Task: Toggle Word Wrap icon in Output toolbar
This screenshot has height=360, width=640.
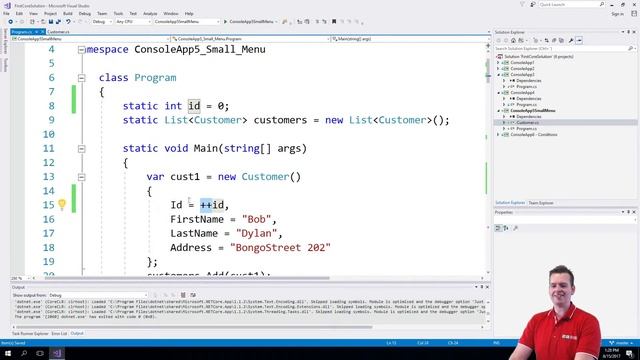Action: (193, 295)
